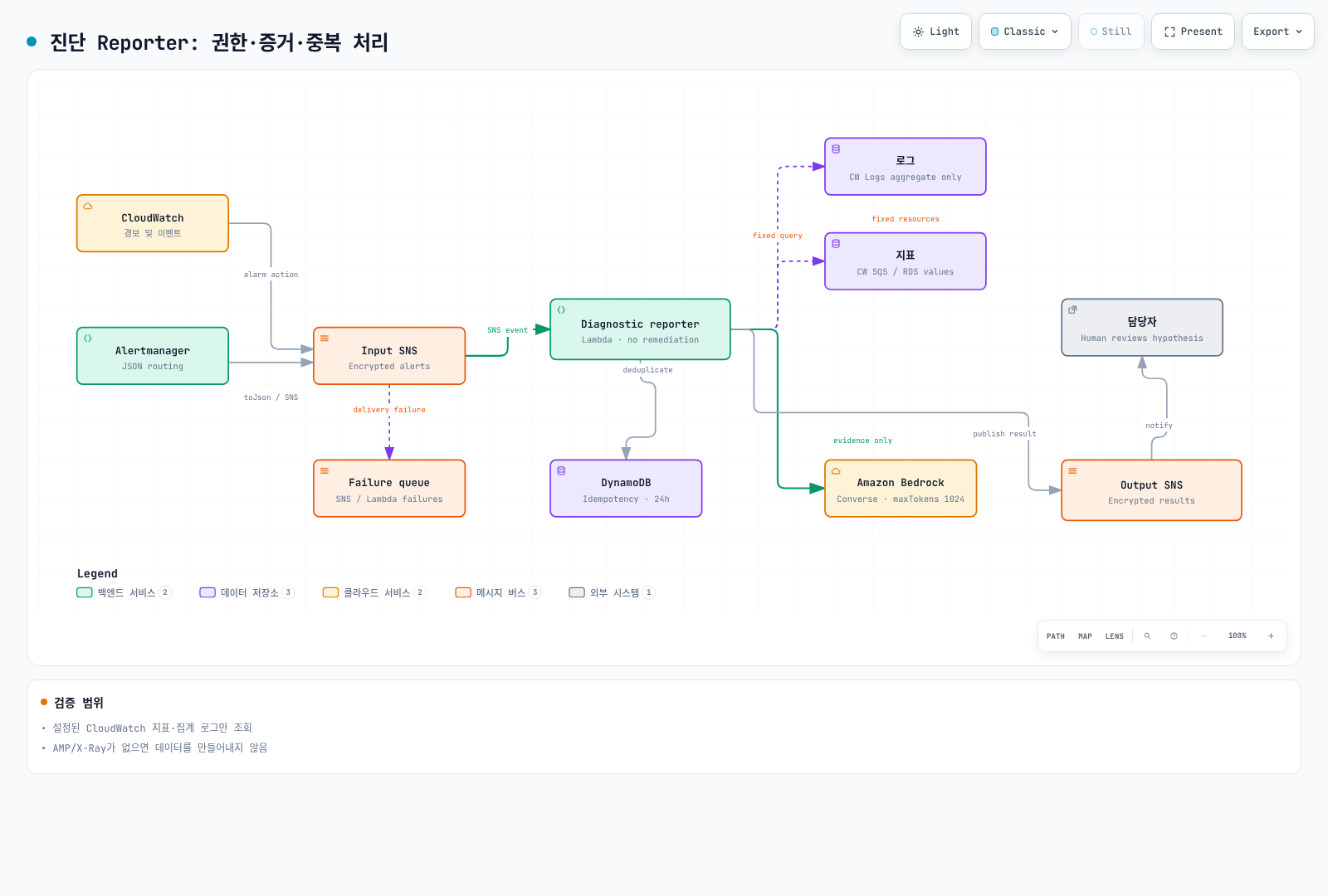Open diagram search with magnifier icon

pyautogui.click(x=1148, y=636)
